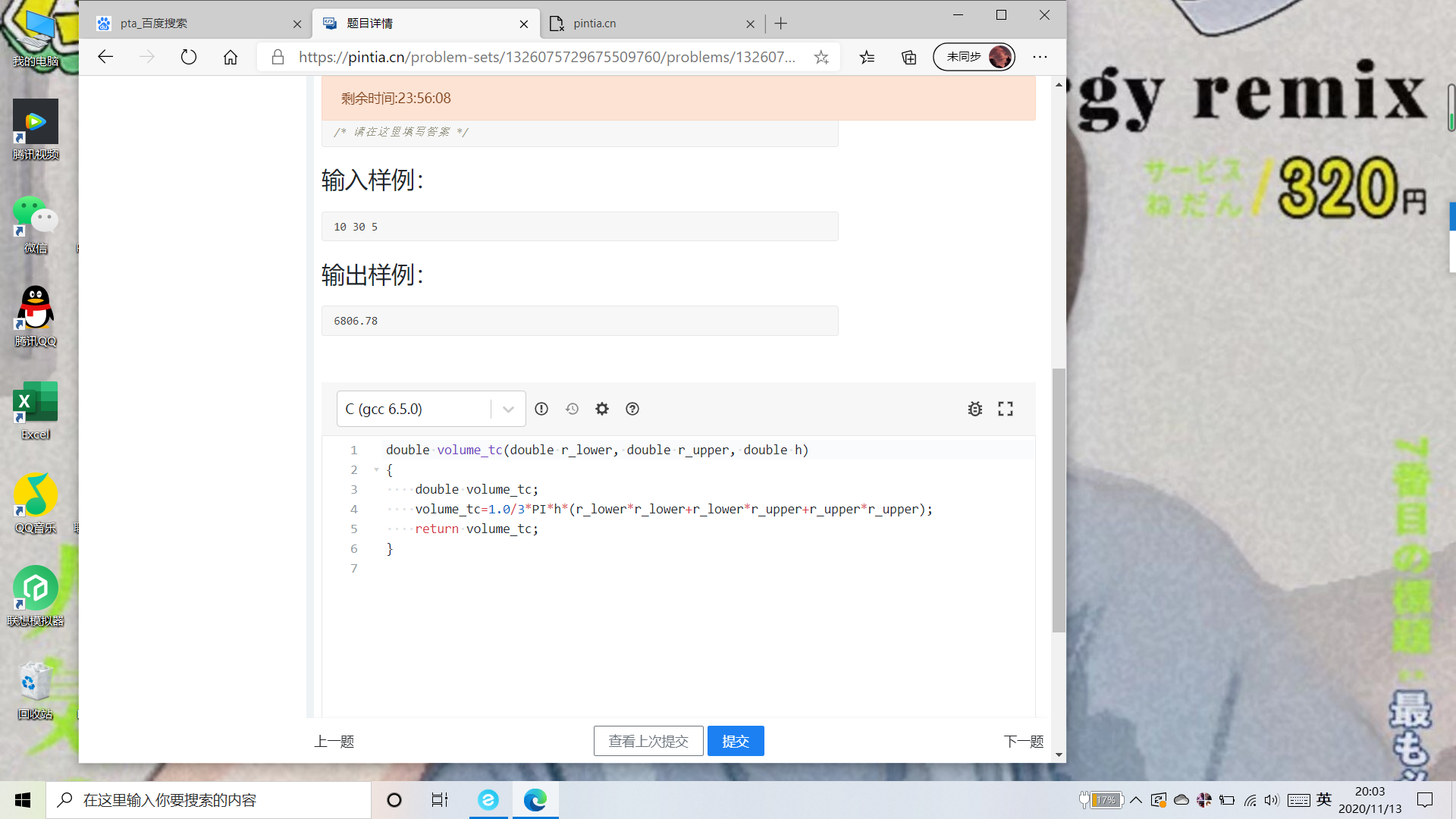Add this page to browser favorites
Viewport: 1456px width, 819px height.
[x=821, y=57]
